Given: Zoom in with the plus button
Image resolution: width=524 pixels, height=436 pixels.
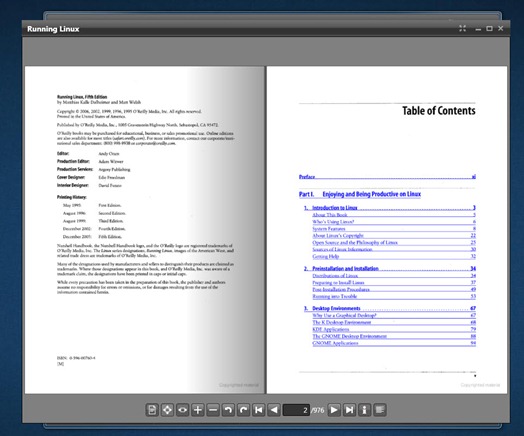Looking at the screenshot, I should click(198, 410).
